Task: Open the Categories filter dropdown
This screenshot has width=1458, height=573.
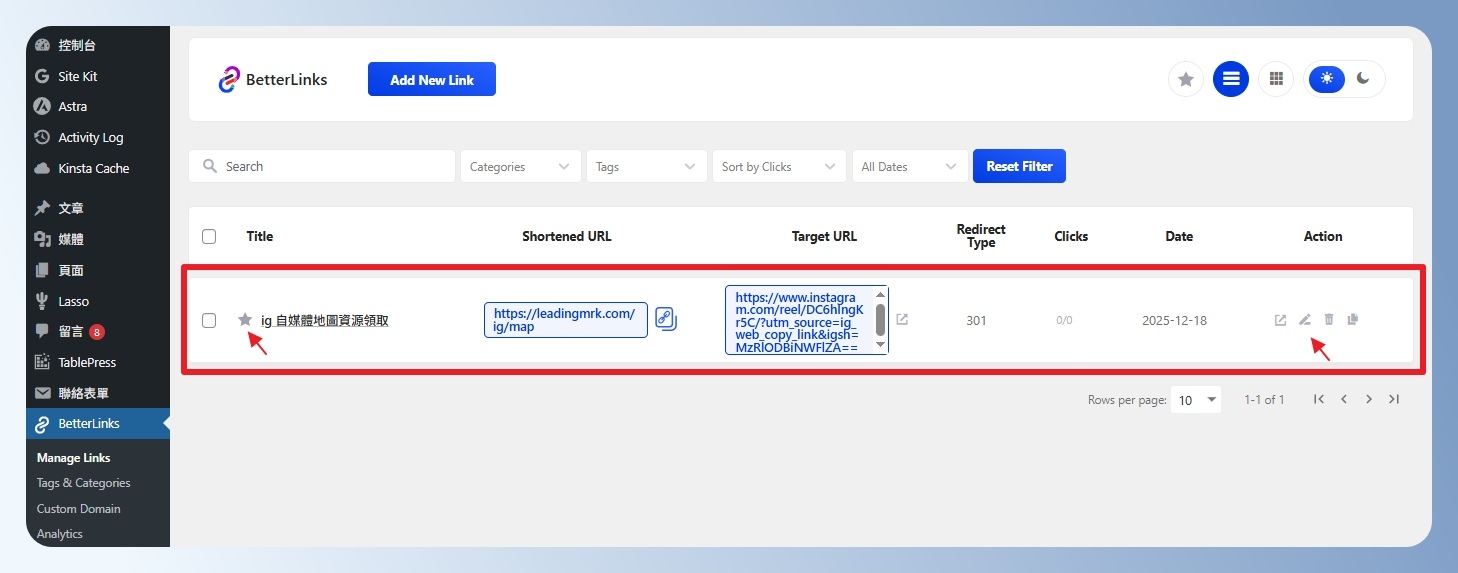Action: coord(519,167)
